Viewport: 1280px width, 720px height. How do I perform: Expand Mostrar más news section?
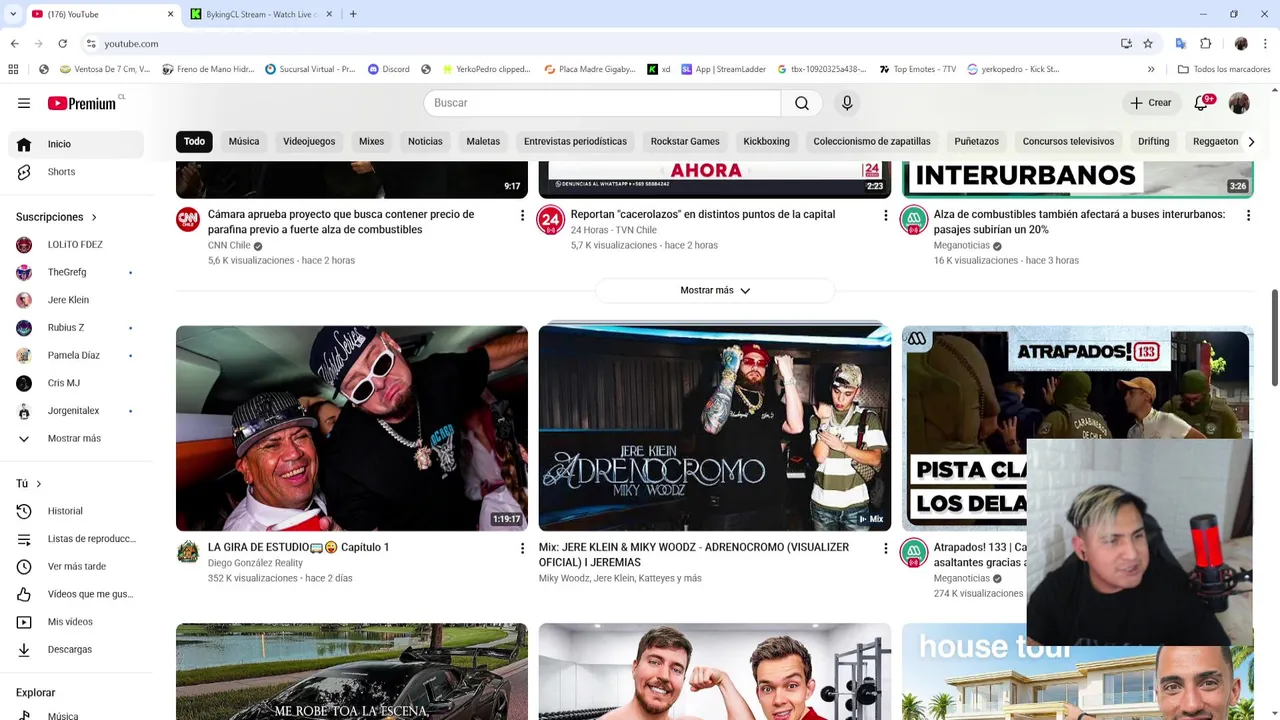pyautogui.click(x=715, y=290)
